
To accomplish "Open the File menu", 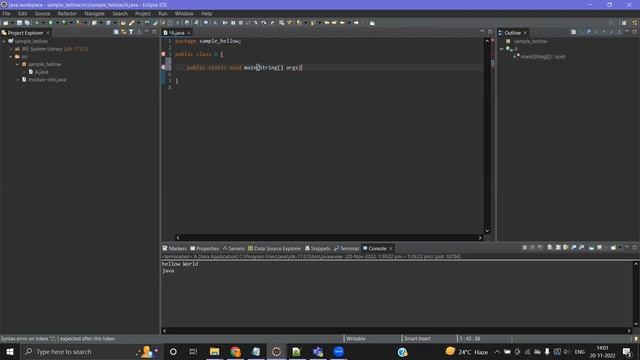I will (x=6, y=13).
